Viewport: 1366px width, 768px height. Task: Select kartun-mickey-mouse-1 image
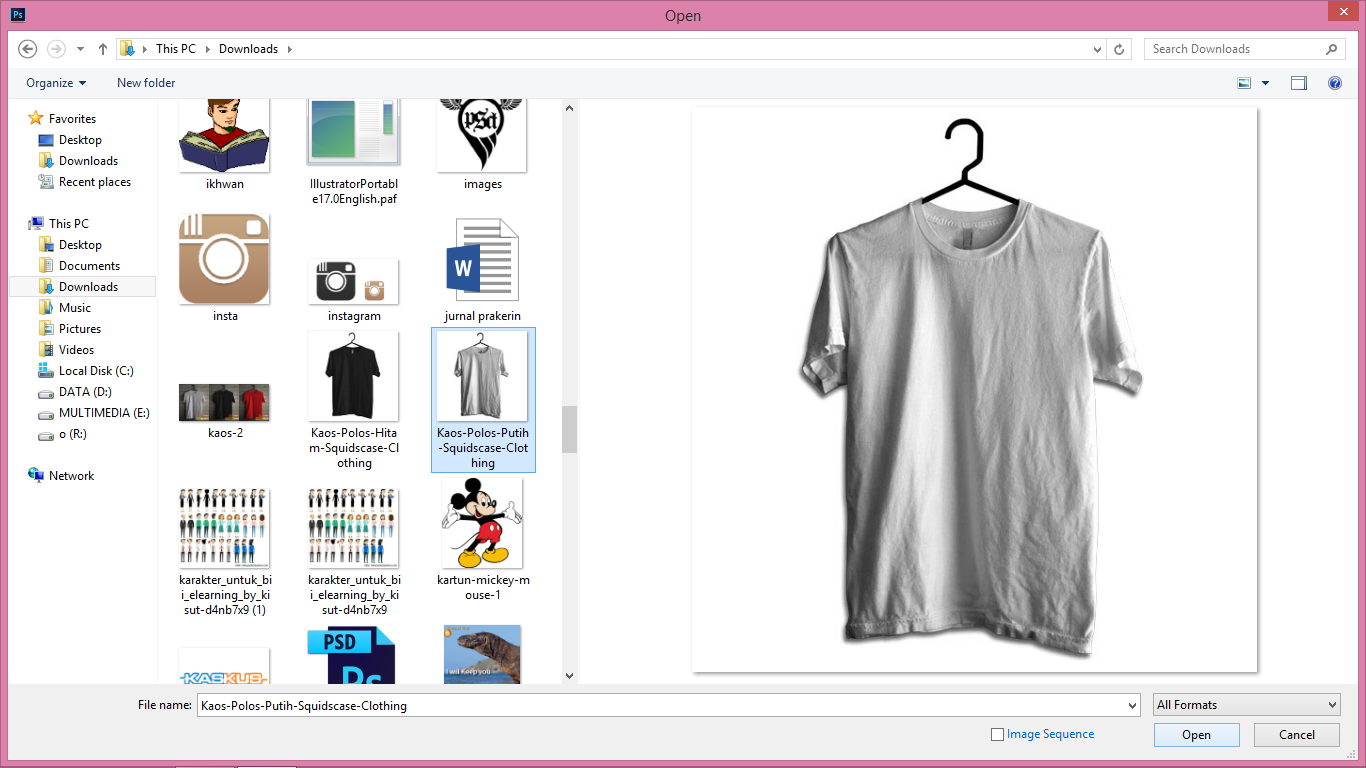pos(483,540)
